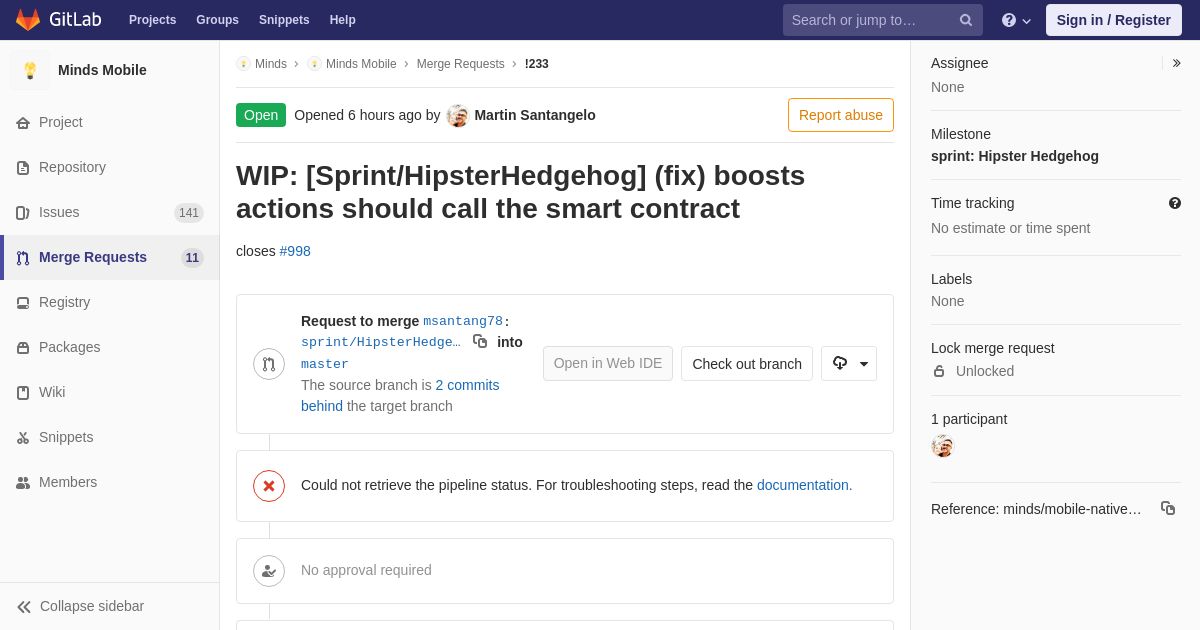Click Martin Santangelo author name

click(x=535, y=115)
